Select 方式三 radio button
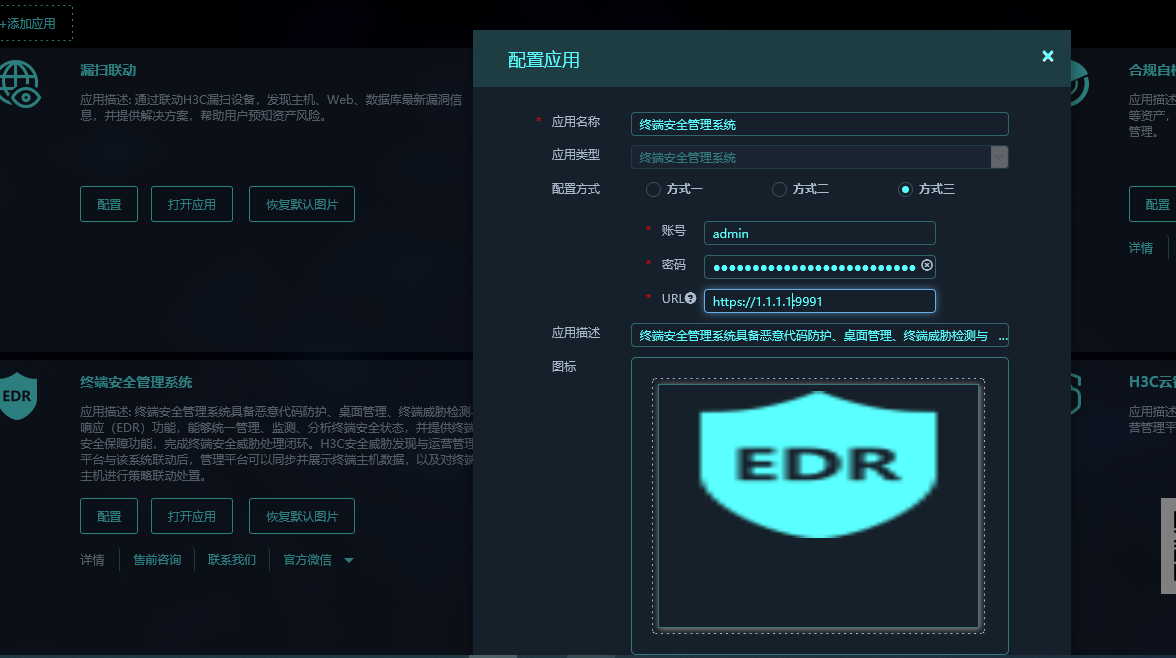Screen dimensions: 1176x658 (905, 189)
